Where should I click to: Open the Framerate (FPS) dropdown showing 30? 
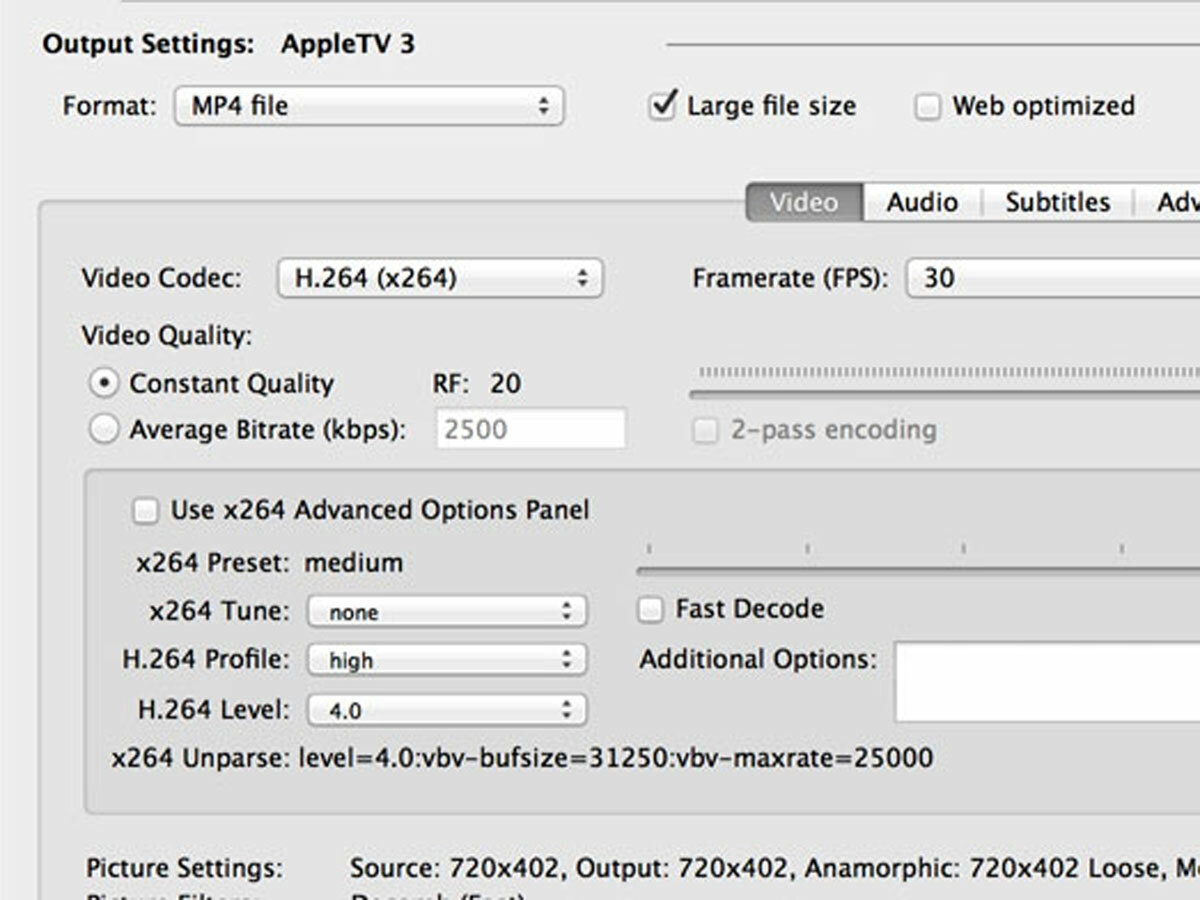click(x=1053, y=278)
